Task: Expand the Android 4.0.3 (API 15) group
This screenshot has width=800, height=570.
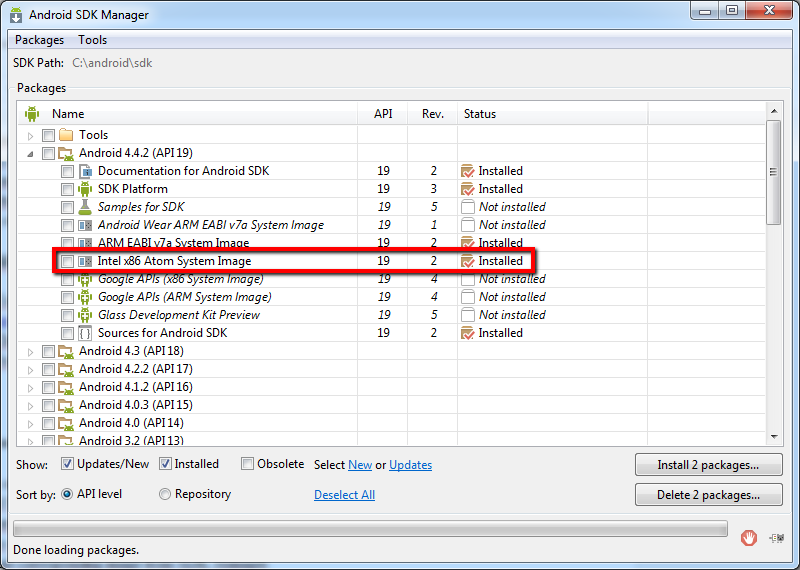Action: (x=30, y=406)
